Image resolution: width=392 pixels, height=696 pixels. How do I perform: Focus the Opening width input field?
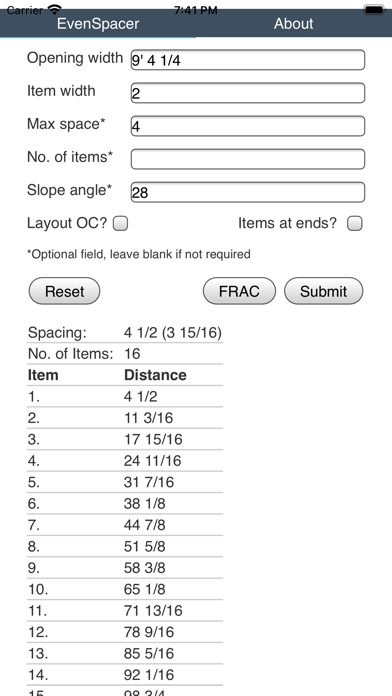248,60
